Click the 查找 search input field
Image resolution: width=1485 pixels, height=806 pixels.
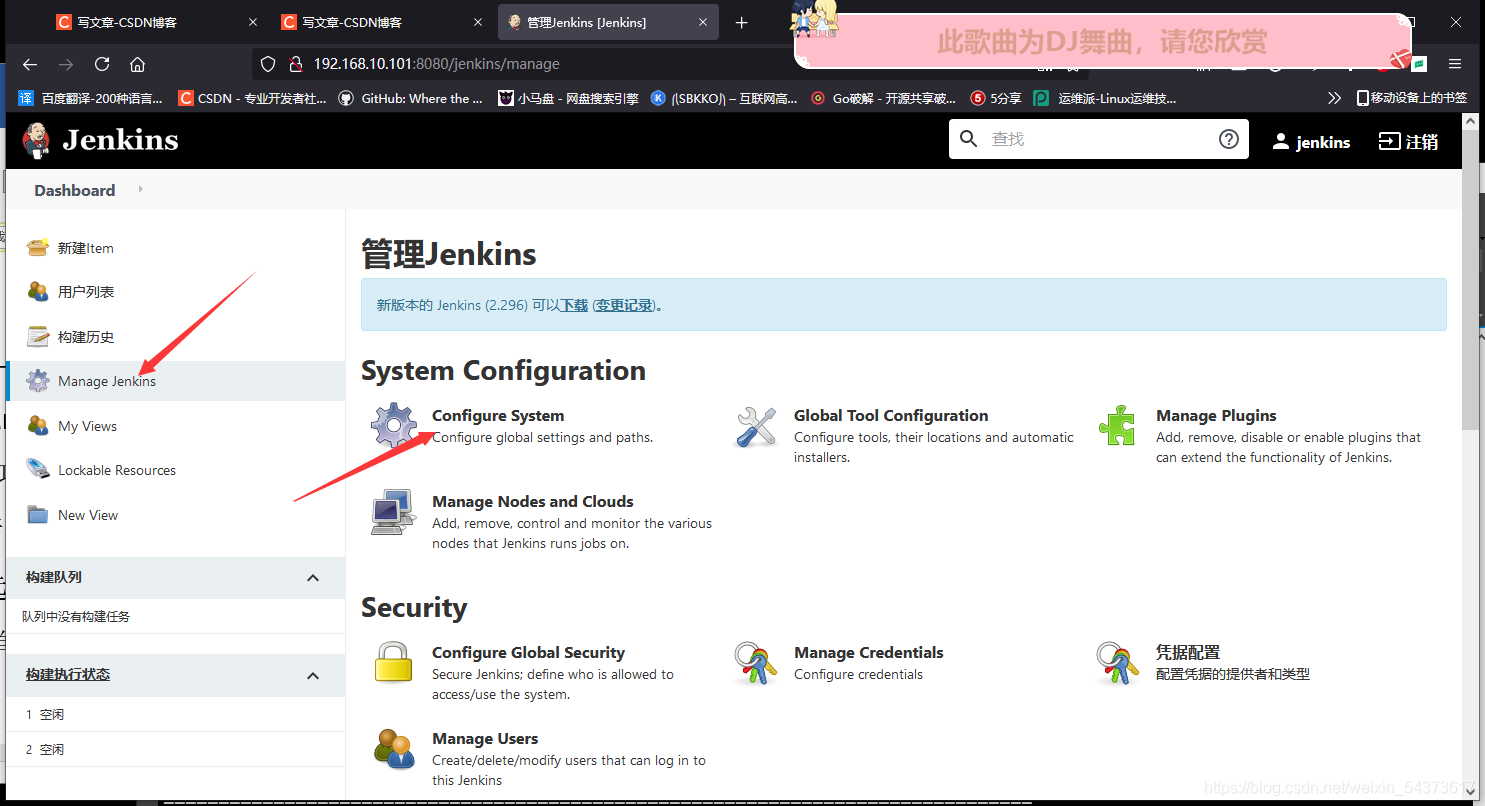[1100, 139]
